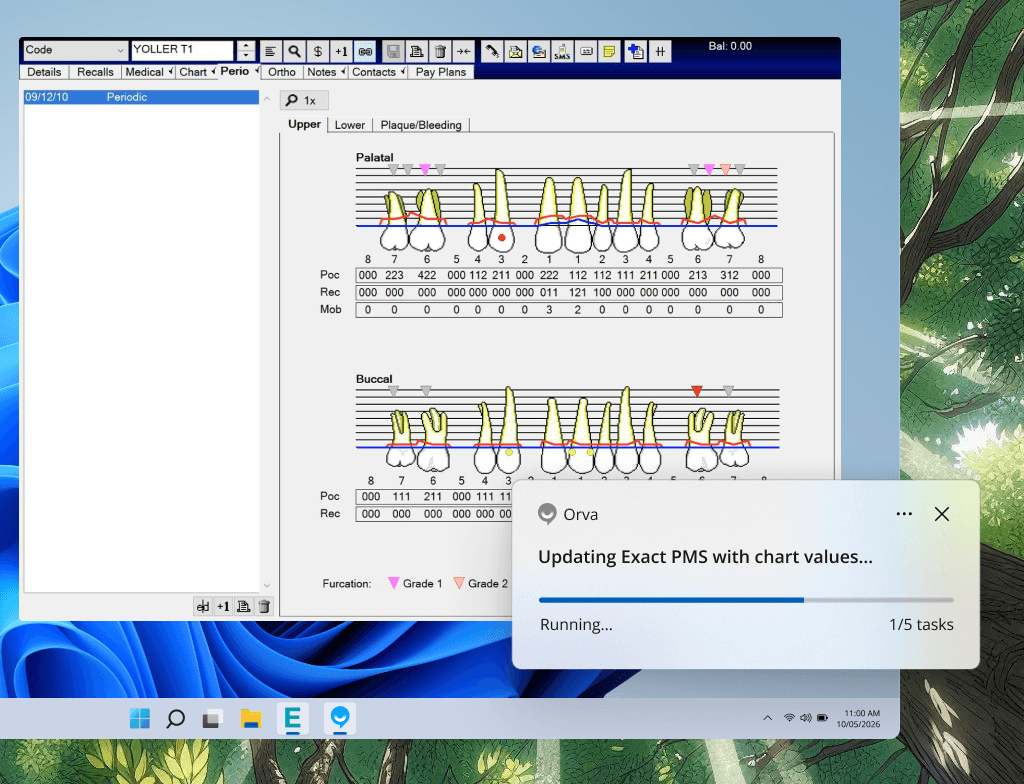
Task: Click the YOLLER T1 patient name field
Action: click(182, 50)
